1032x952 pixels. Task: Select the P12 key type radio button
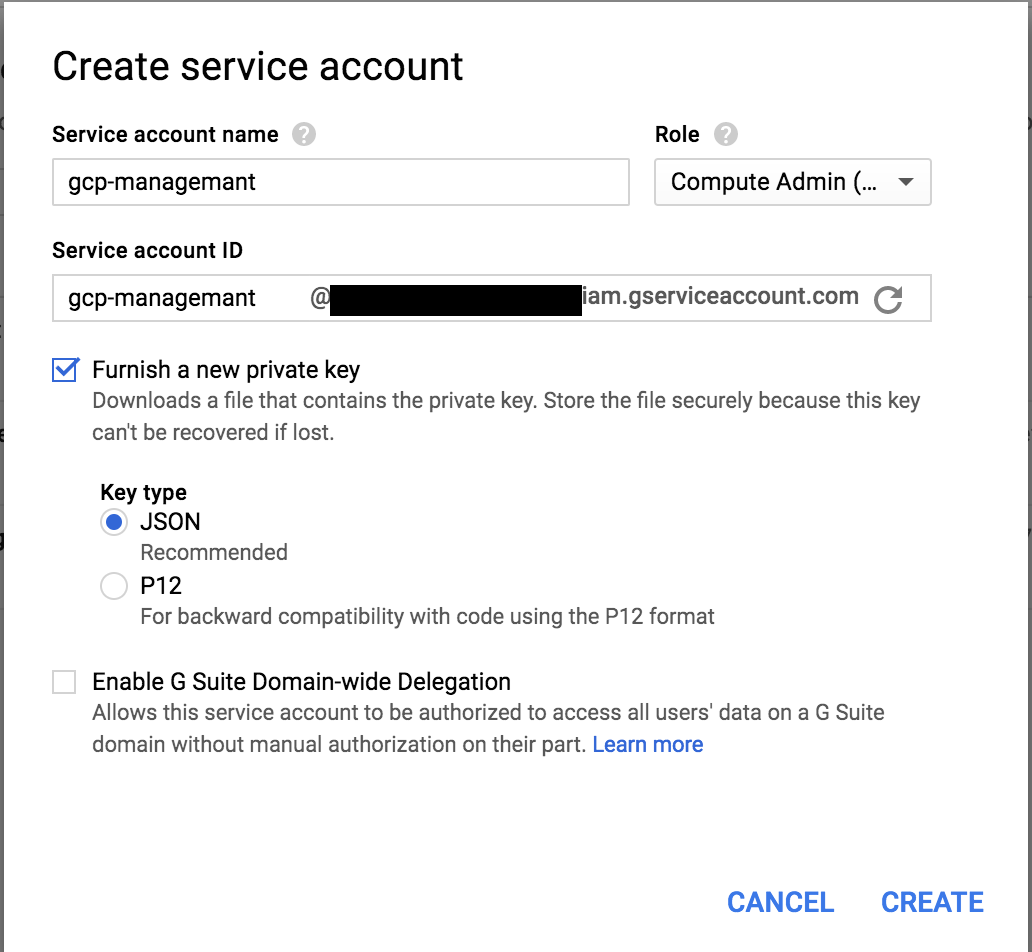click(x=114, y=586)
